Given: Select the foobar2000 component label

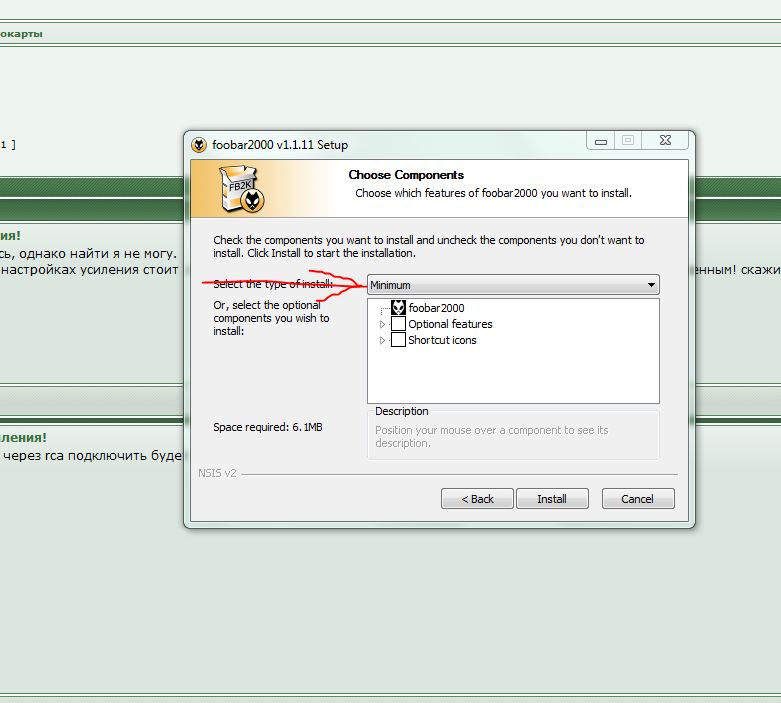Looking at the screenshot, I should tap(436, 308).
